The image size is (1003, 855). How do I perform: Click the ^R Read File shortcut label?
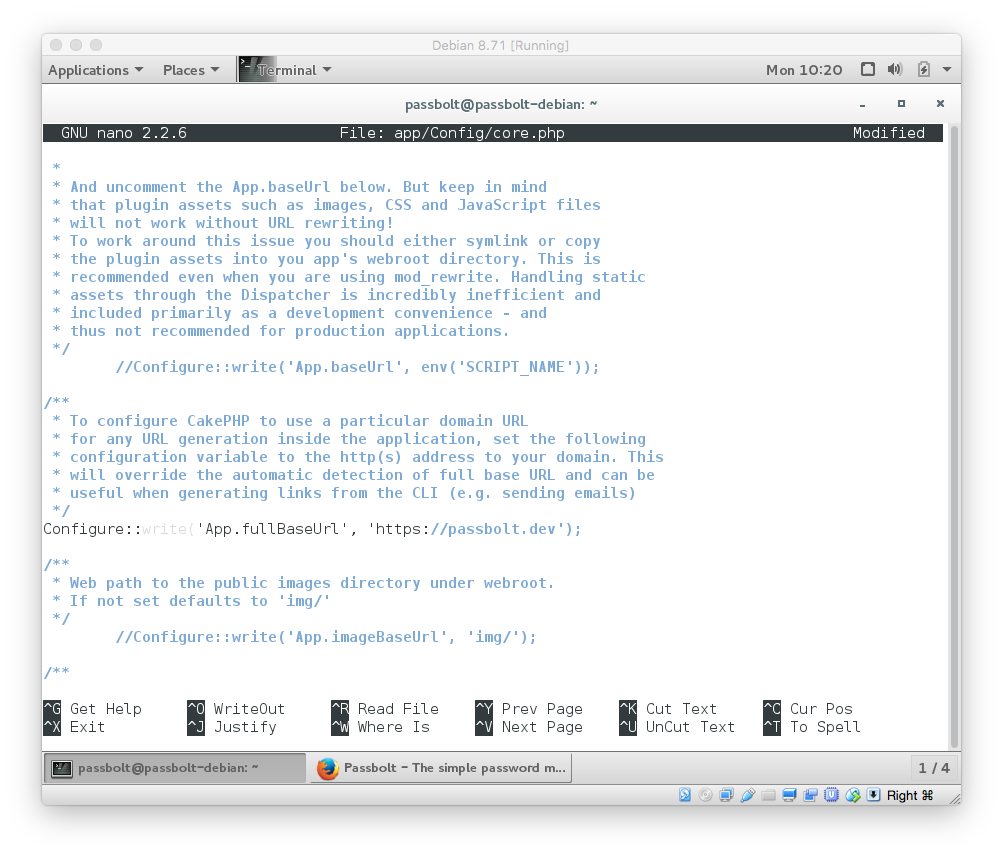[x=385, y=709]
